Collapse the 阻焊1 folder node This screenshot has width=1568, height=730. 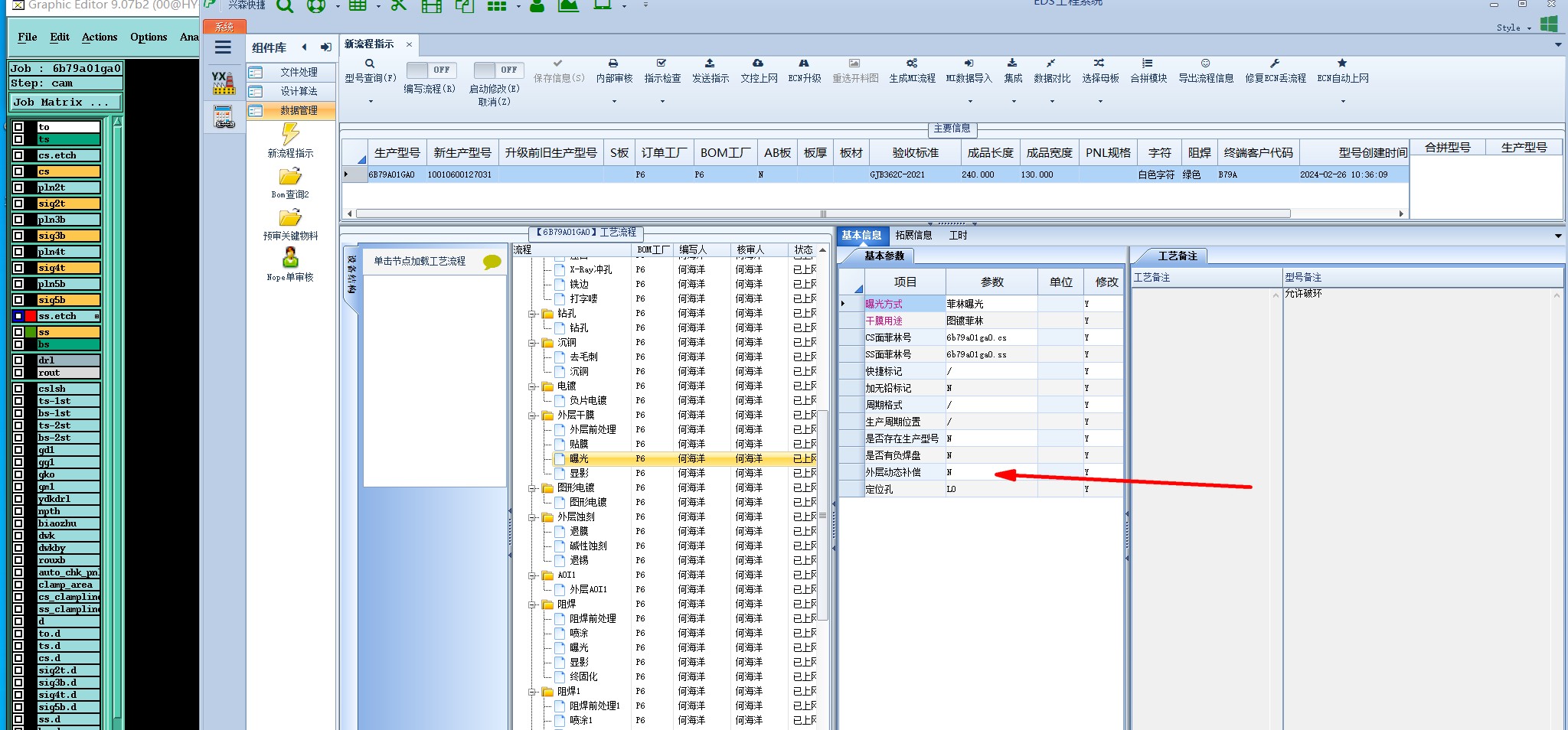pos(531,692)
